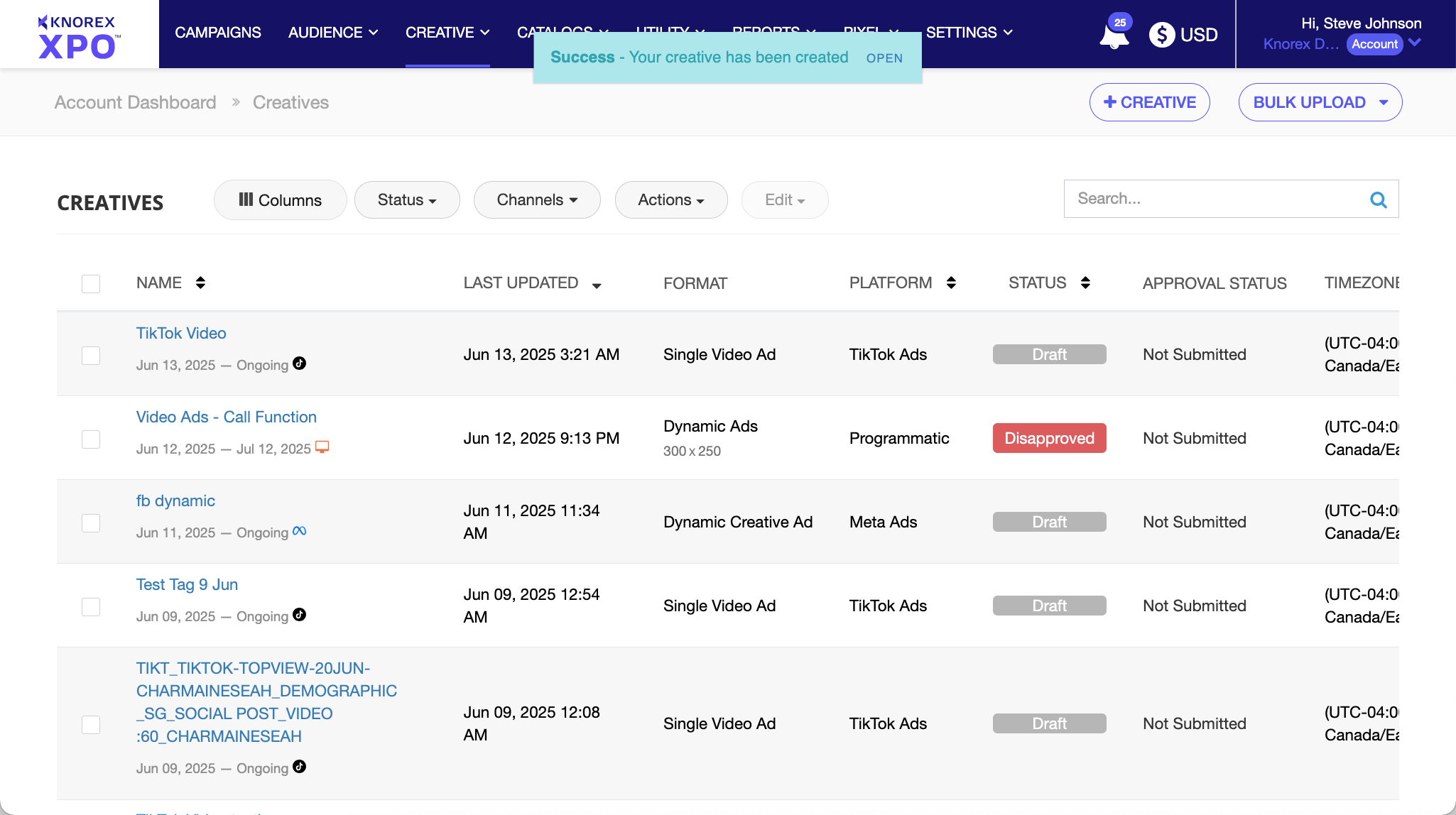The width and height of the screenshot is (1456, 815).
Task: Tick the fb dynamic row checkbox
Action: (91, 523)
